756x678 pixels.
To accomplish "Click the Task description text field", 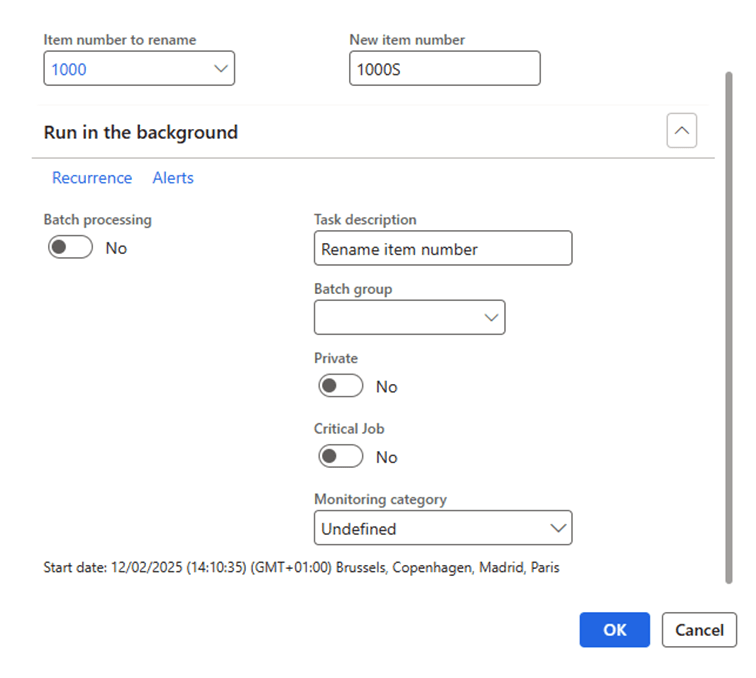I will [442, 249].
